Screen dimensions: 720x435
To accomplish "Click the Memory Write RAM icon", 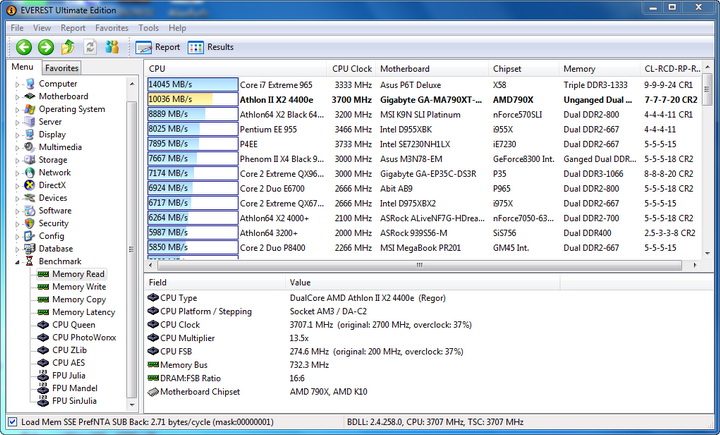I will click(43, 287).
